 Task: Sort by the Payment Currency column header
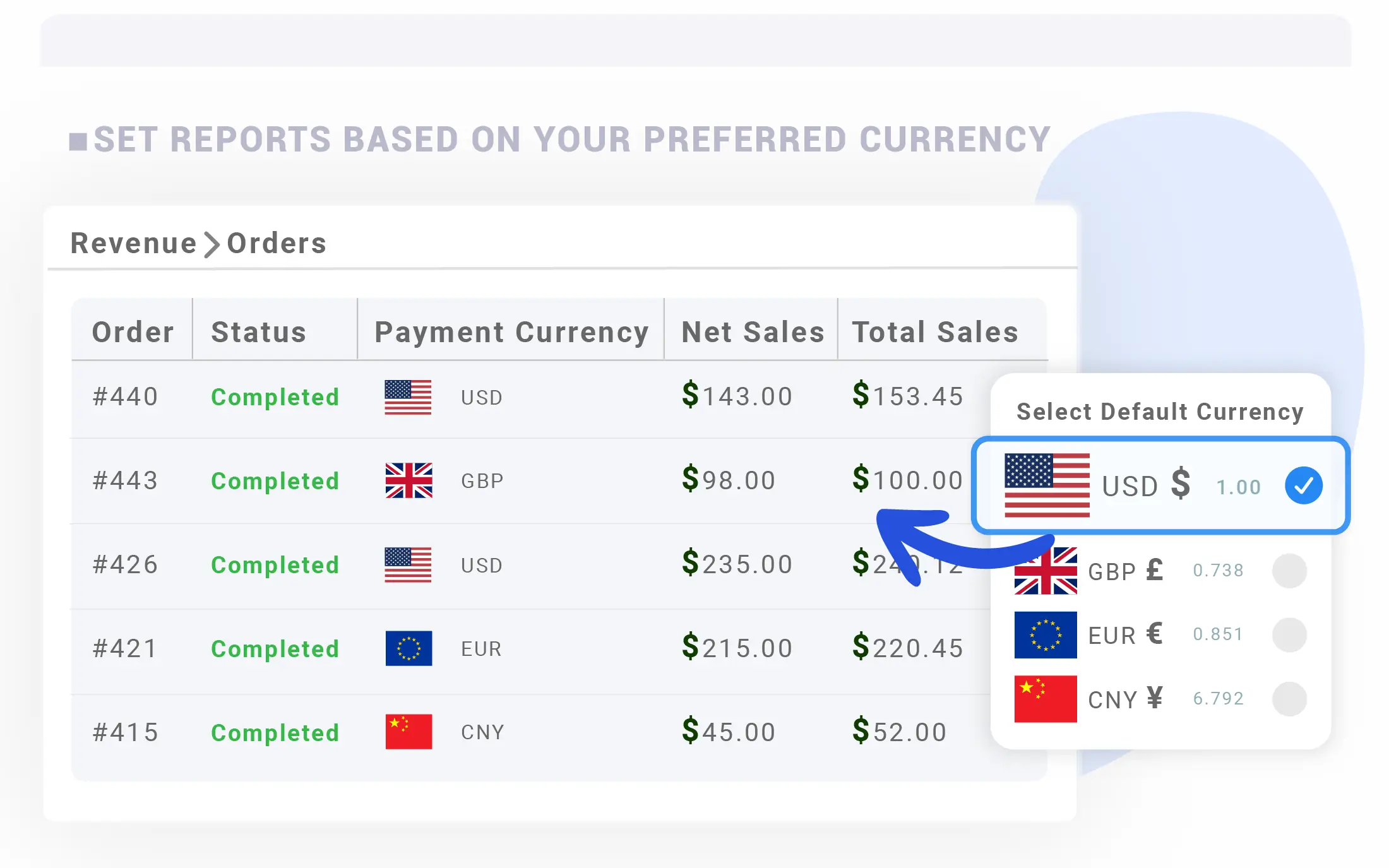[511, 332]
